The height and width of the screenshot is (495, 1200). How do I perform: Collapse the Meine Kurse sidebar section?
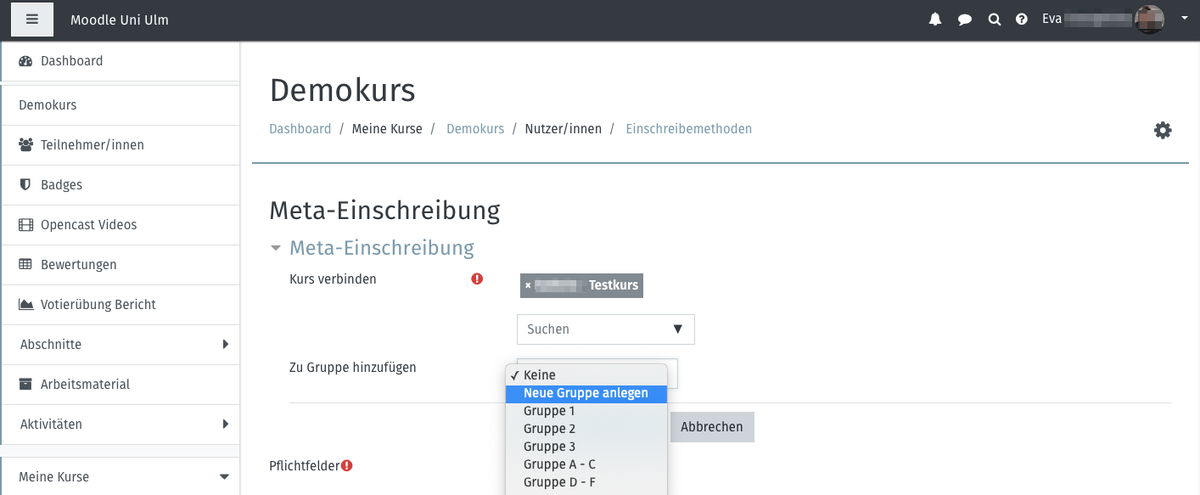click(224, 477)
